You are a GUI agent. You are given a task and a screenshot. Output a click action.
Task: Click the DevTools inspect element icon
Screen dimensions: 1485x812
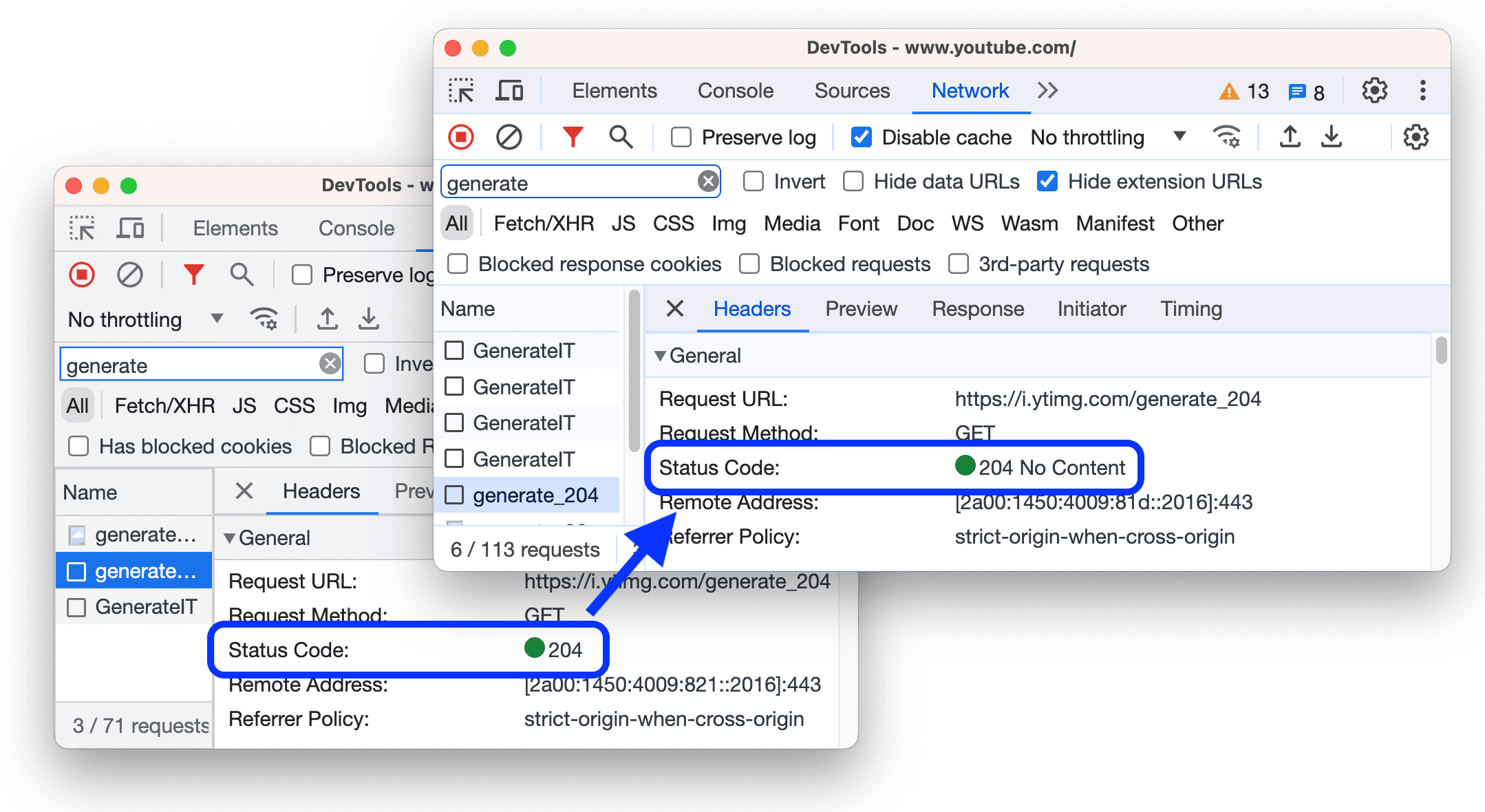pos(461,90)
